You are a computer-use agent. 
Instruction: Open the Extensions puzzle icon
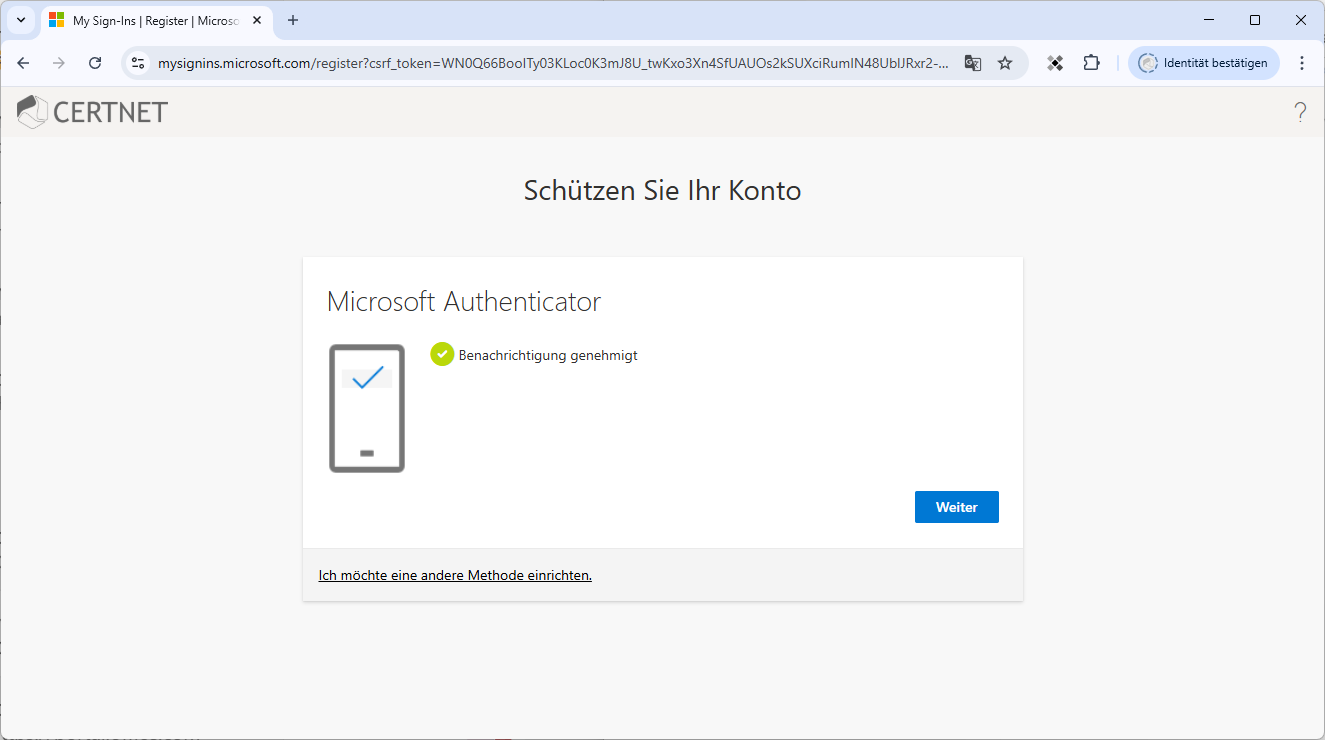pos(1091,63)
